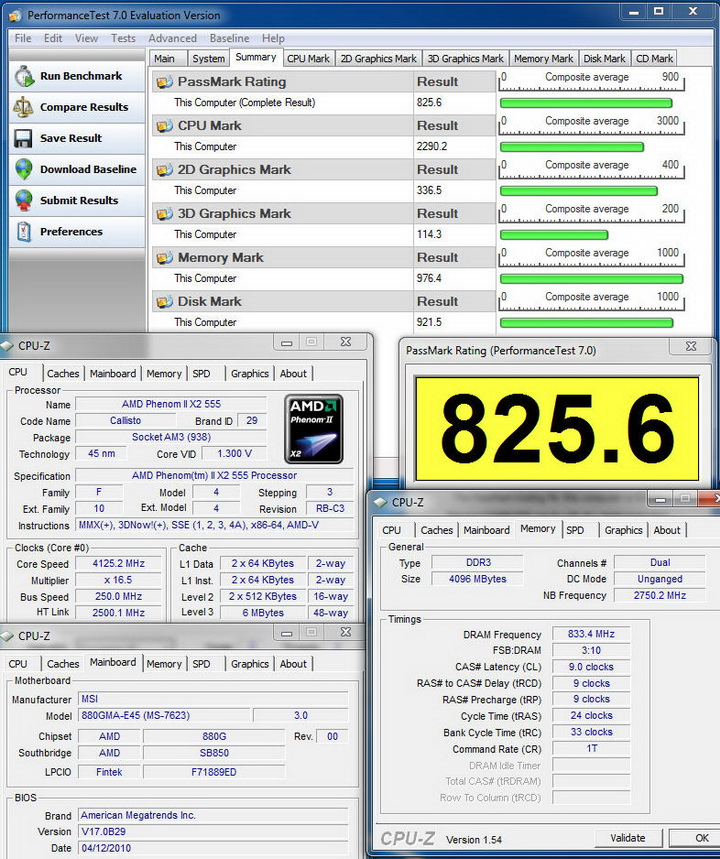Open the Help menu
Screen dimensions: 720x859
point(273,38)
